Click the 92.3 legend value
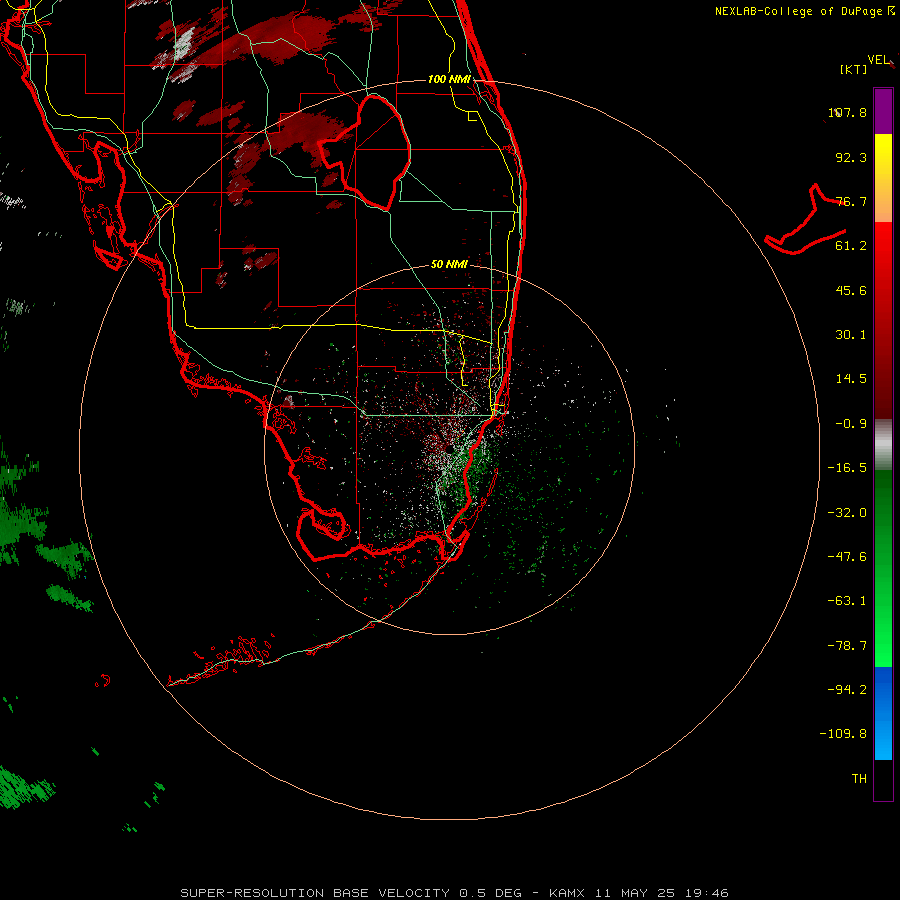Screen dimensions: 900x900 click(851, 157)
